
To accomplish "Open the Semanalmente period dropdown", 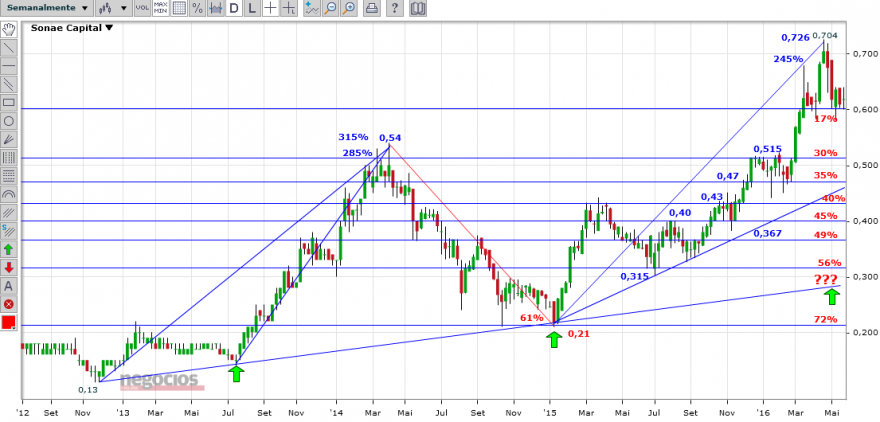I will tap(46, 8).
